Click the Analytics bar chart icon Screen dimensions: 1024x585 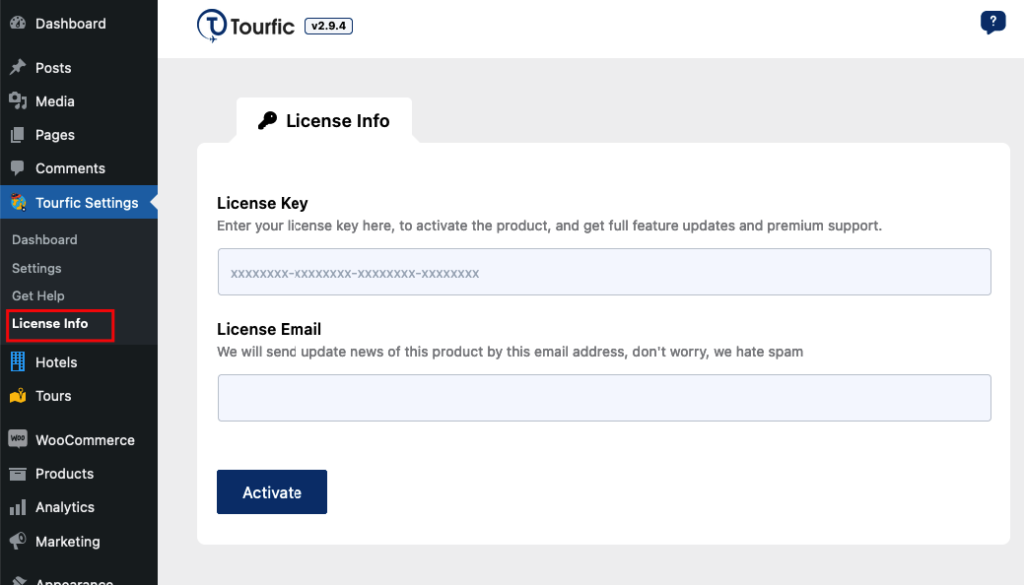coord(18,507)
